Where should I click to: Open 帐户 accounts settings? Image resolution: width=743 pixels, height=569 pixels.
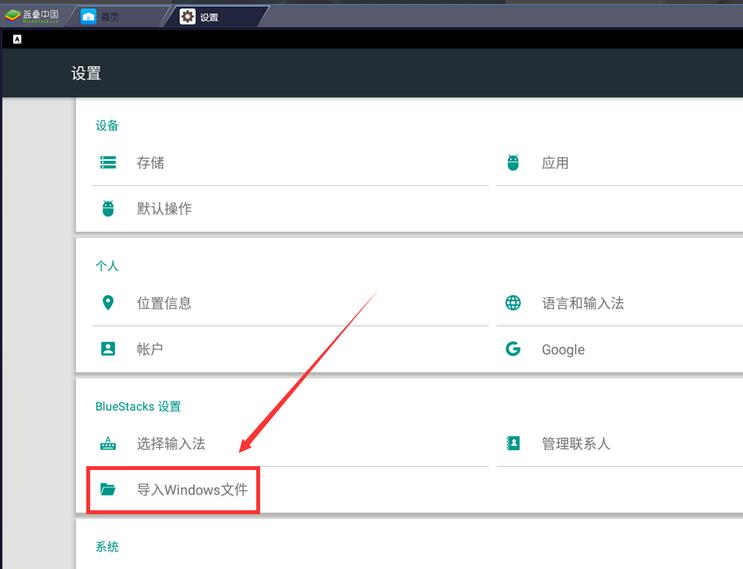tap(290, 349)
